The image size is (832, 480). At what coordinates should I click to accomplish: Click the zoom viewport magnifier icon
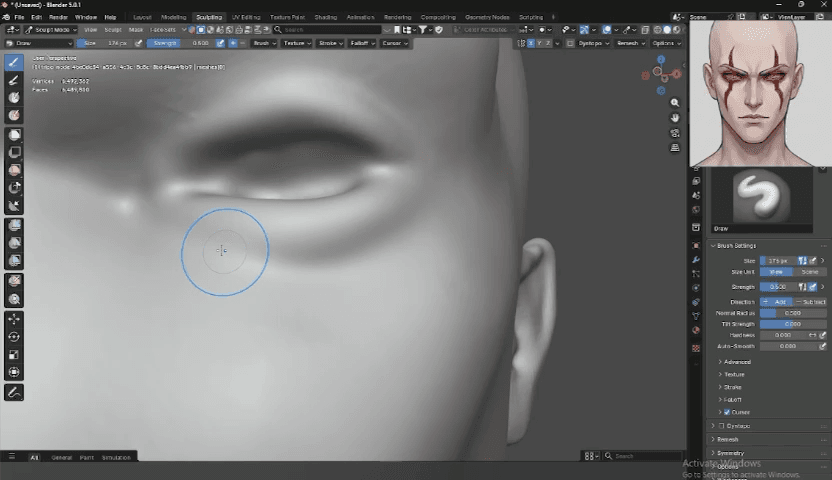[674, 103]
